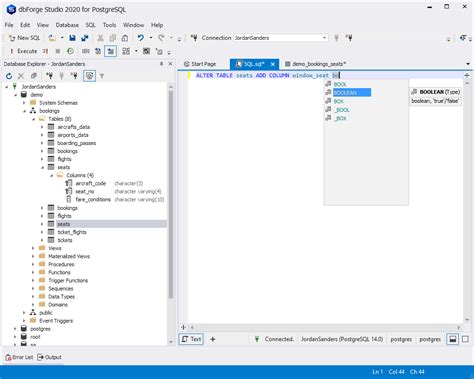Click the plug icon after the gray plug icon

pos(349,38)
